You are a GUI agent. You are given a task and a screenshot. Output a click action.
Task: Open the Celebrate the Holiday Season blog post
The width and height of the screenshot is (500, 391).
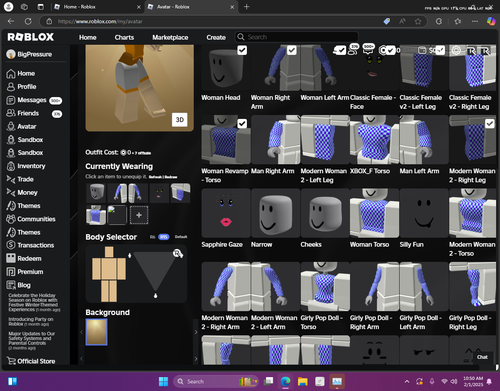click(34, 302)
